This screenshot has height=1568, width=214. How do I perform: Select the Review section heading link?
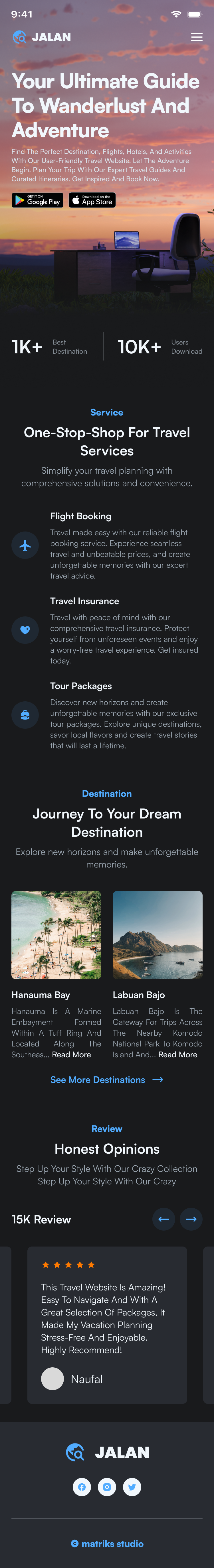tap(107, 1129)
